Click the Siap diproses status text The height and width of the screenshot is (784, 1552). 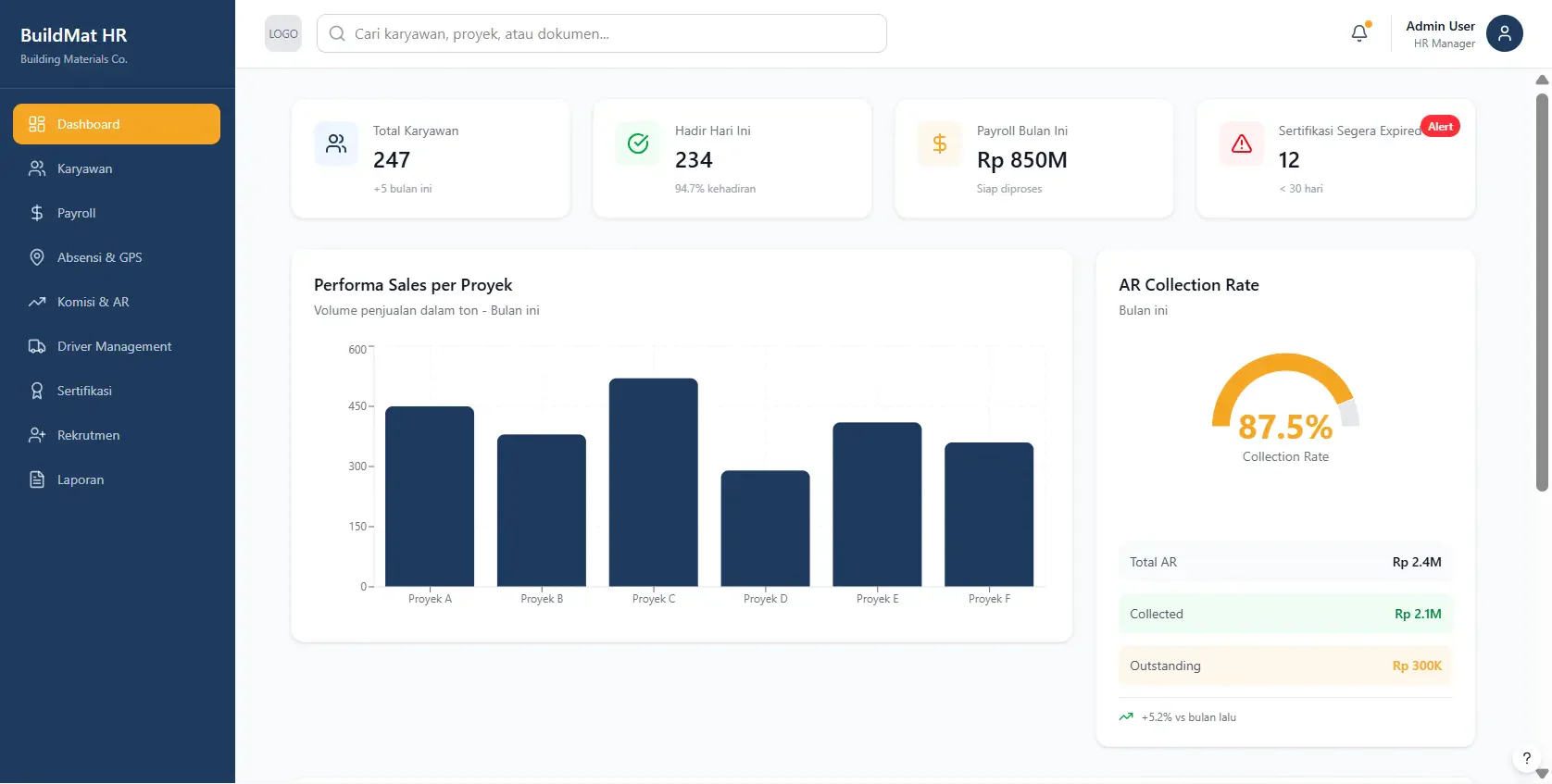click(x=1009, y=189)
